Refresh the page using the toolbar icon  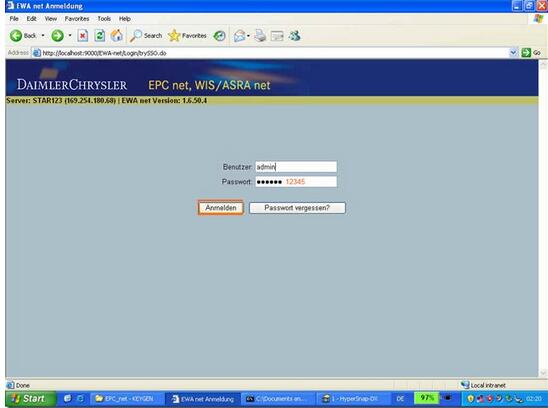tap(100, 35)
